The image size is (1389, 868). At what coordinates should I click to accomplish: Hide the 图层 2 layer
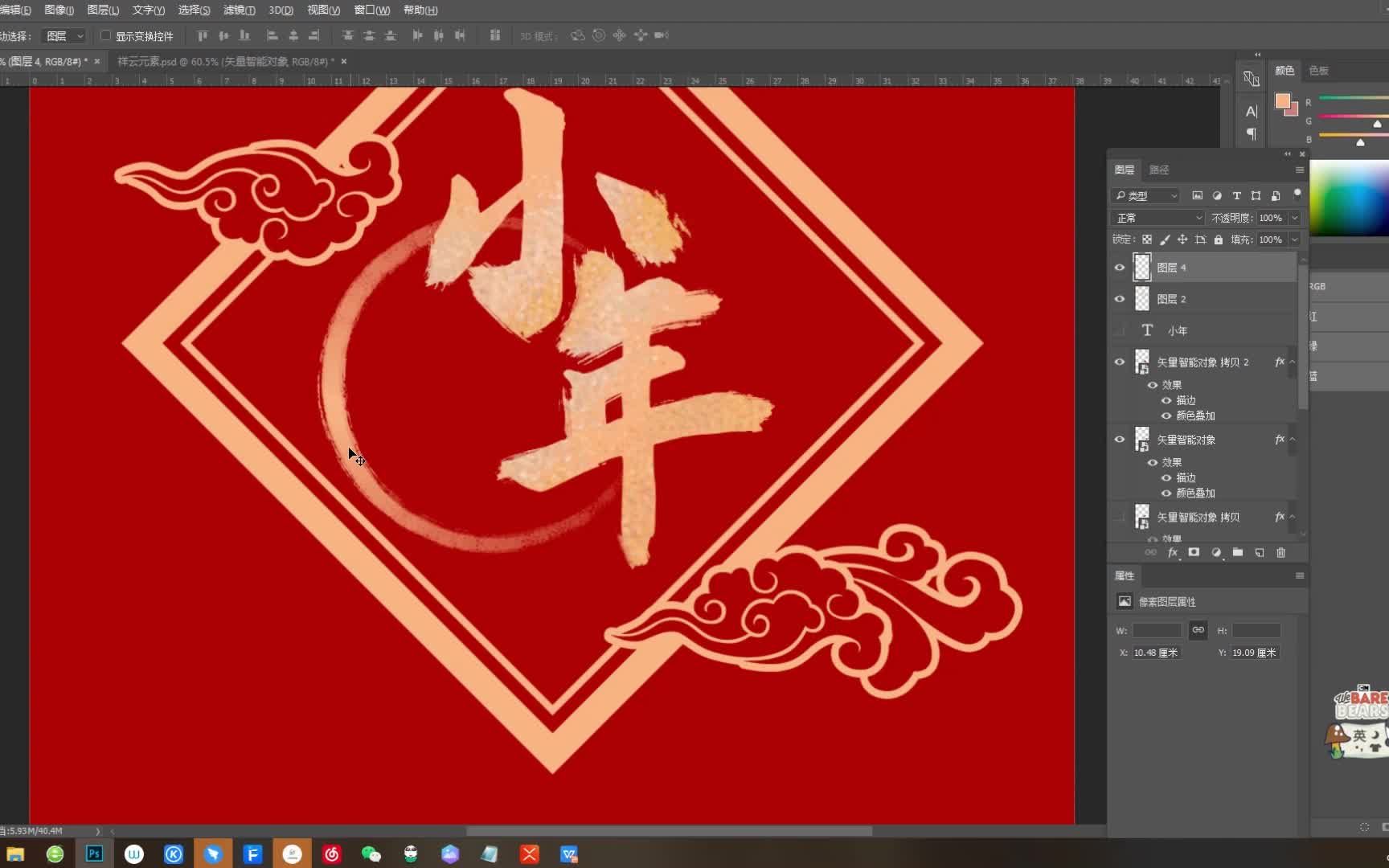(x=1120, y=298)
